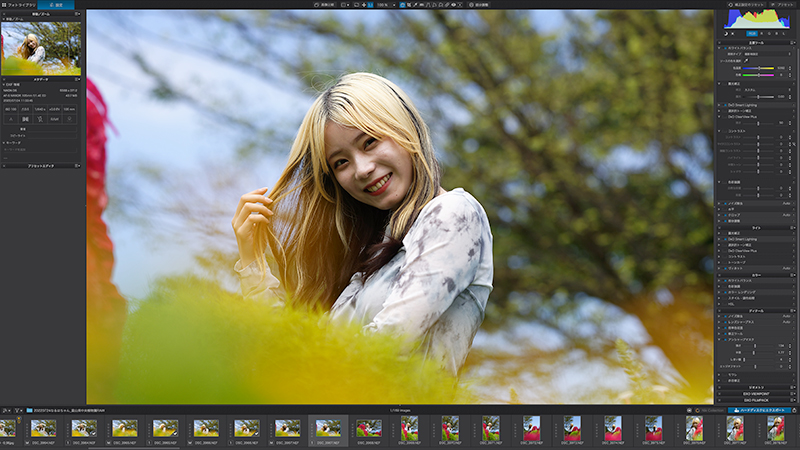The width and height of the screenshot is (800, 450).
Task: Adjust the color temperature blue-yellow slider
Action: [758, 68]
